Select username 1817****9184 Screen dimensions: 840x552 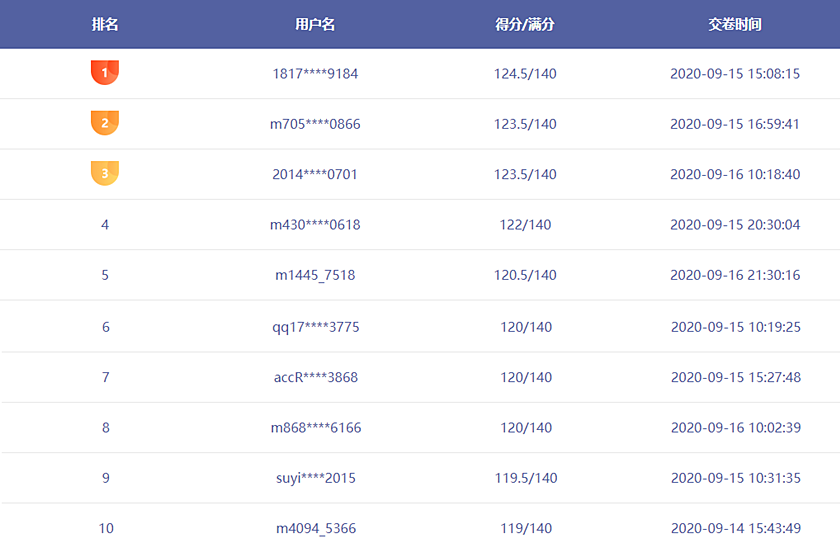point(315,74)
